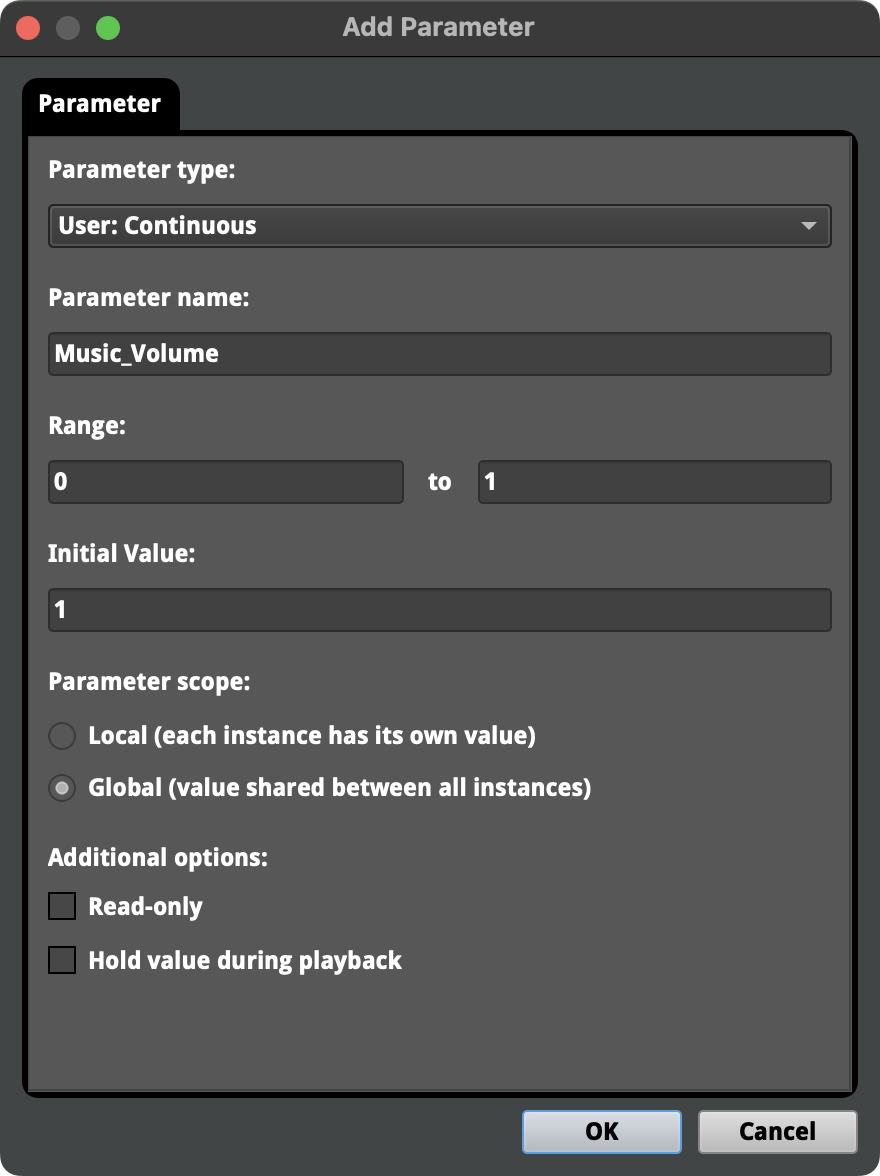Image resolution: width=880 pixels, height=1176 pixels.
Task: Click the 'Parameter scope:' heading
Action: [149, 682]
